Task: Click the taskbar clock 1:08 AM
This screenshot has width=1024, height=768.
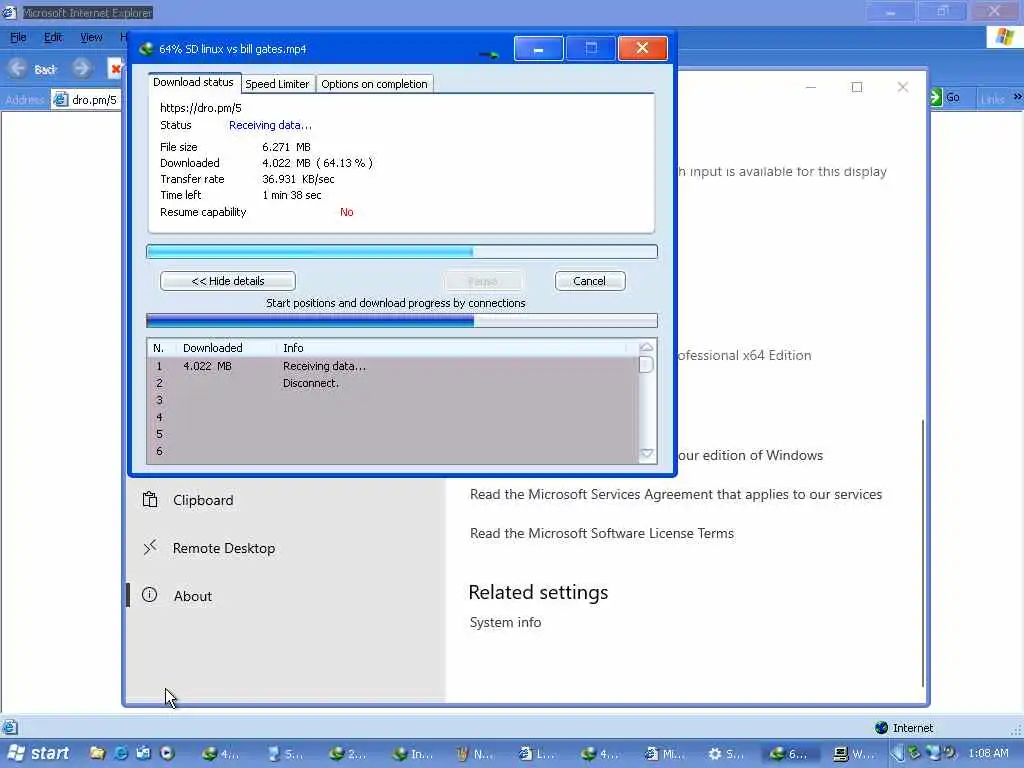Action: (x=988, y=754)
